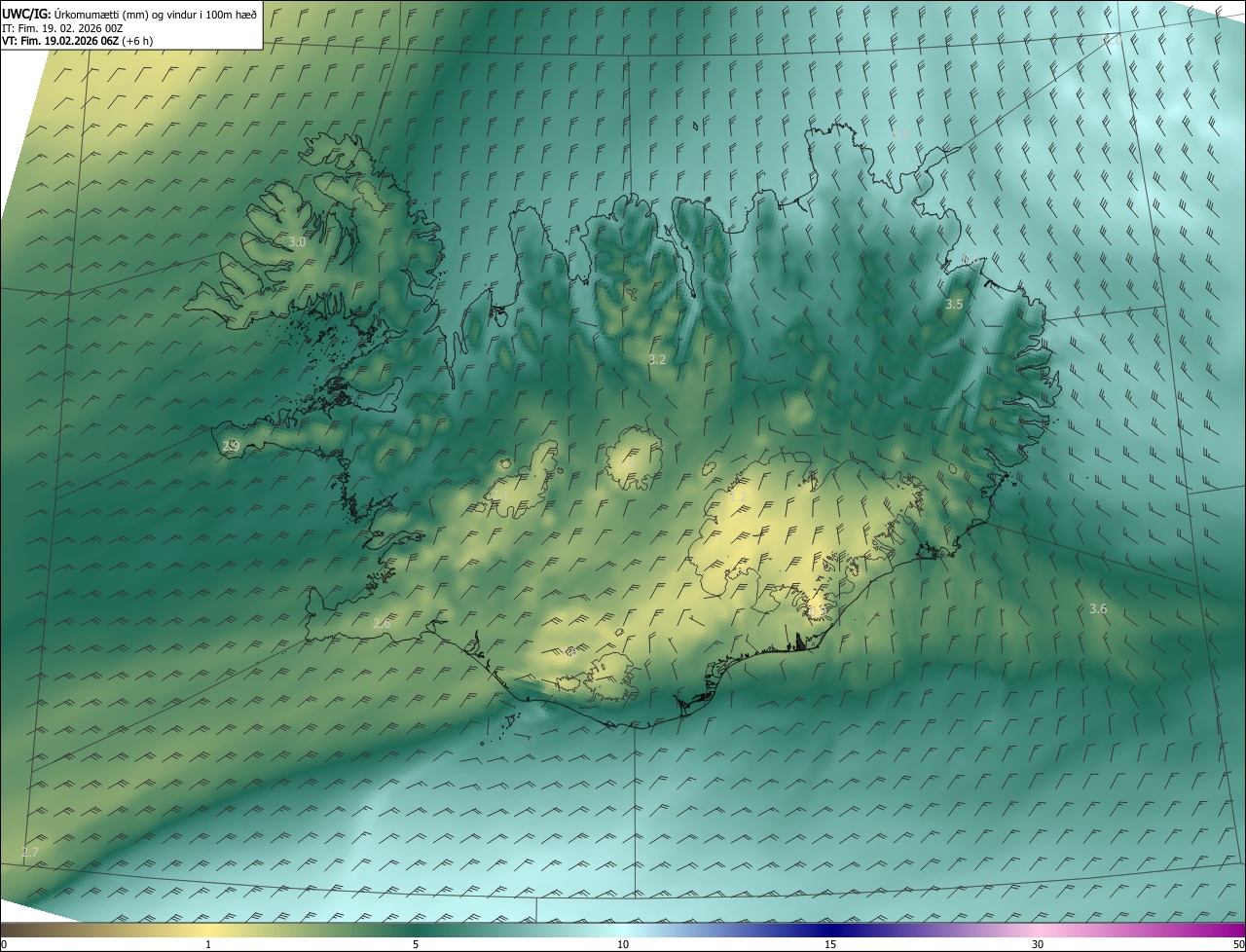Image resolution: width=1246 pixels, height=952 pixels.
Task: Select the "IT: Fim. 19. 02. 2026 00Z" line
Action: (x=62, y=28)
